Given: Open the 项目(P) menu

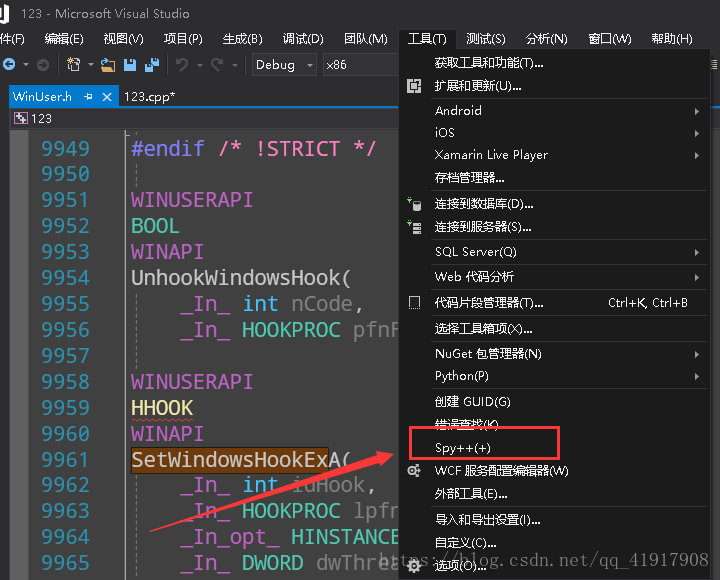Looking at the screenshot, I should [183, 39].
